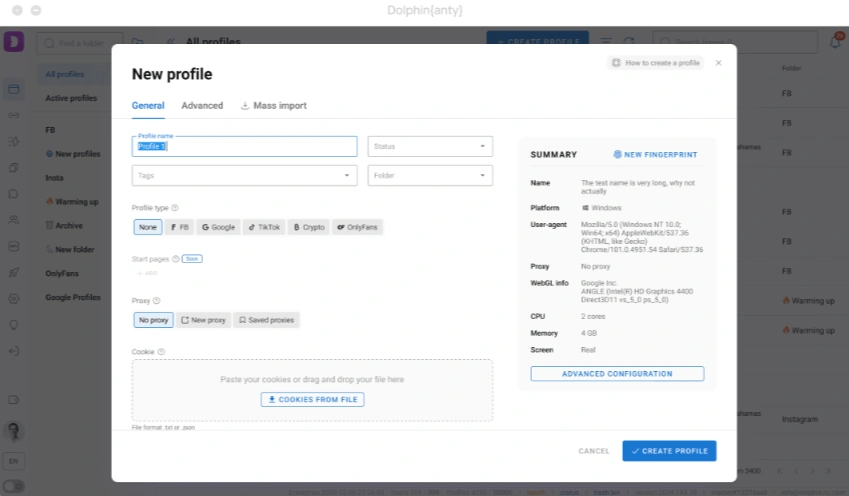Select the None profile type
The image size is (849, 496).
click(148, 227)
